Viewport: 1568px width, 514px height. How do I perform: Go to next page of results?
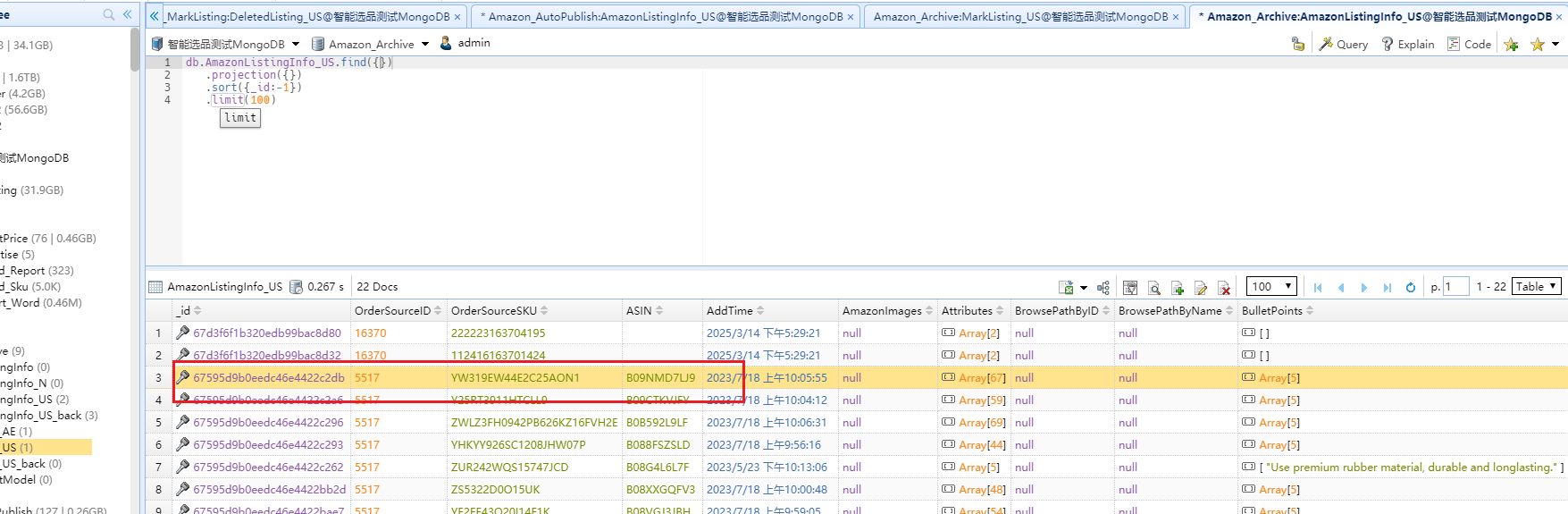click(1364, 287)
